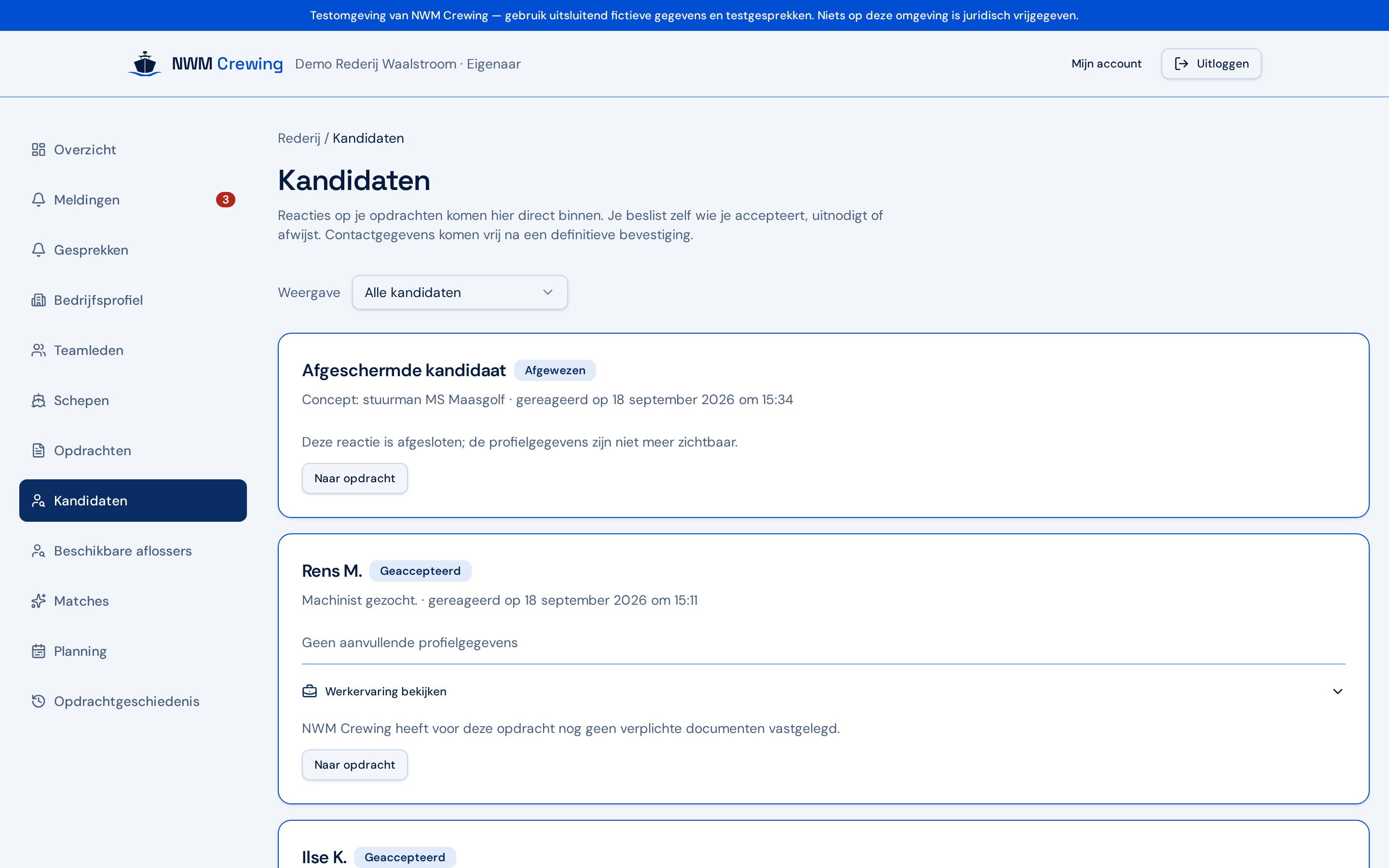Click the Matches sparkle icon

coord(39,601)
